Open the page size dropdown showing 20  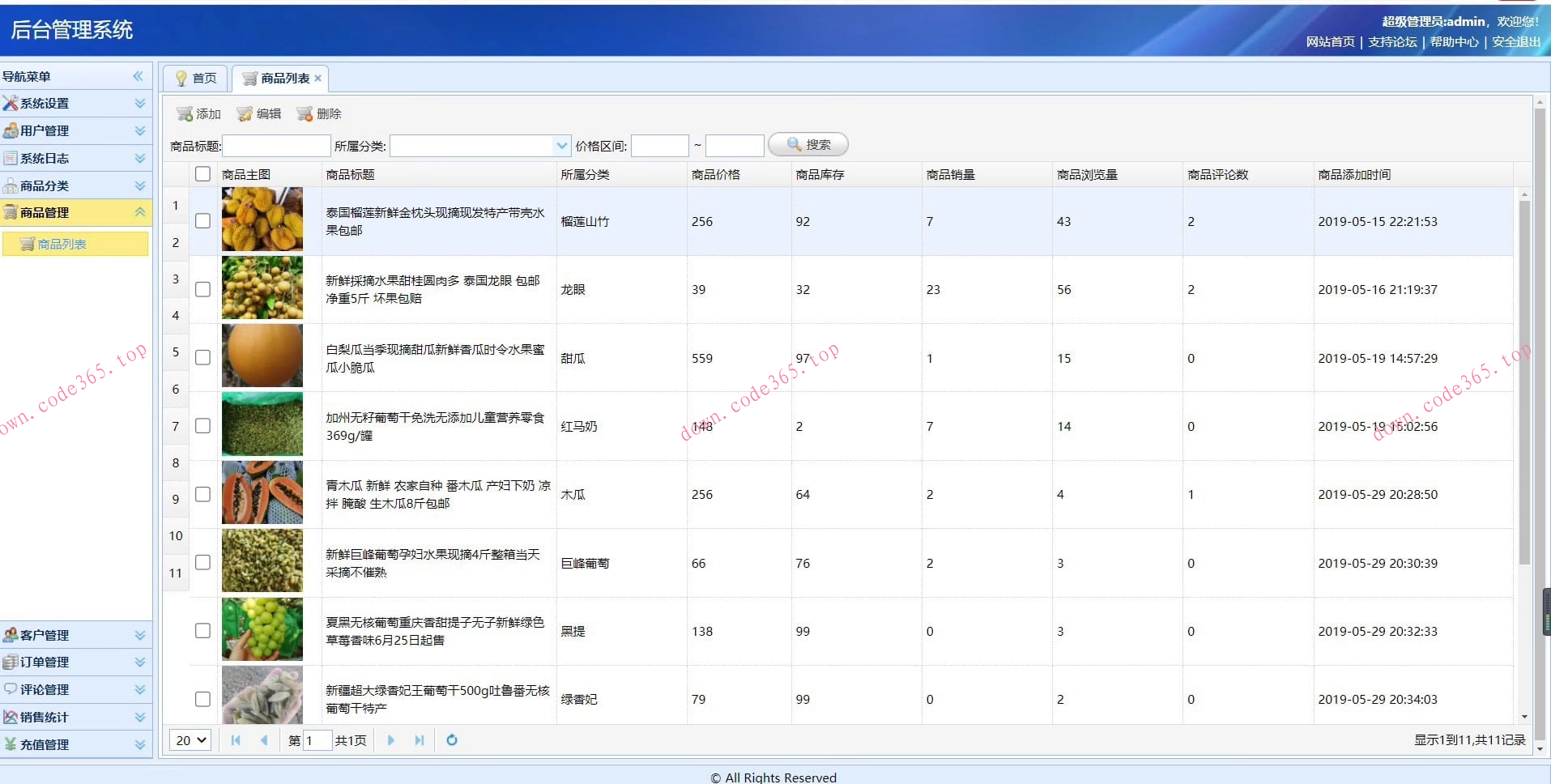191,740
